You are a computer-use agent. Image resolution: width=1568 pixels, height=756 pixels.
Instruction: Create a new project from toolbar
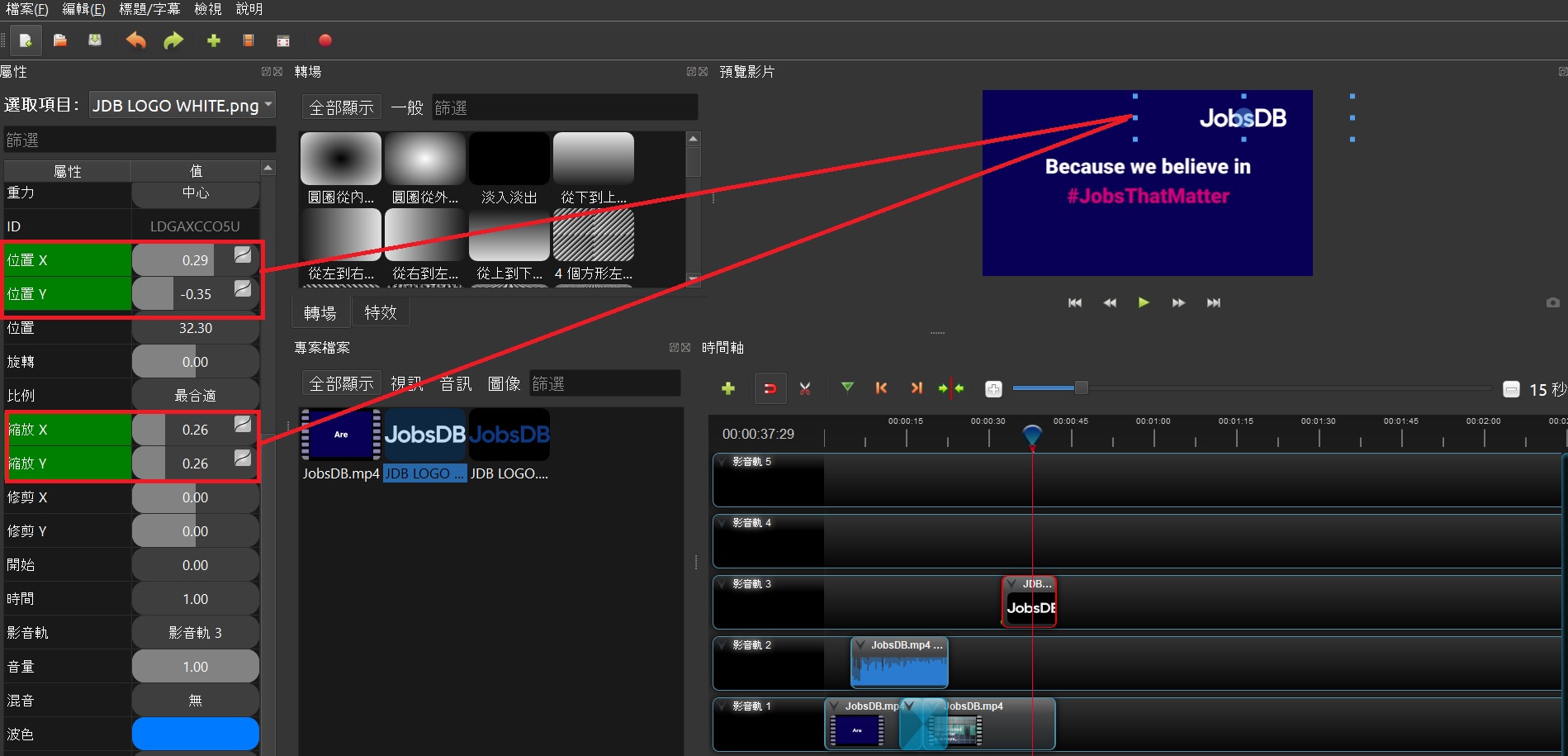click(26, 40)
